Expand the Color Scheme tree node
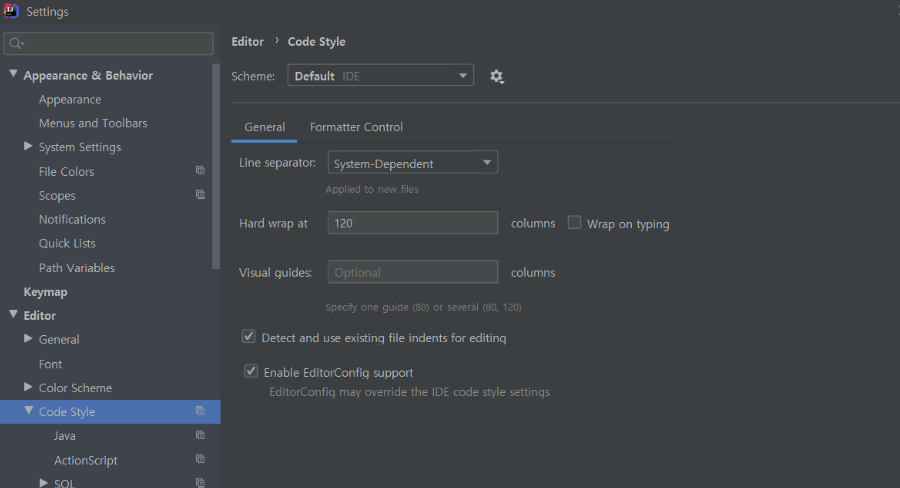Screen dimensions: 900x488 click(29, 387)
